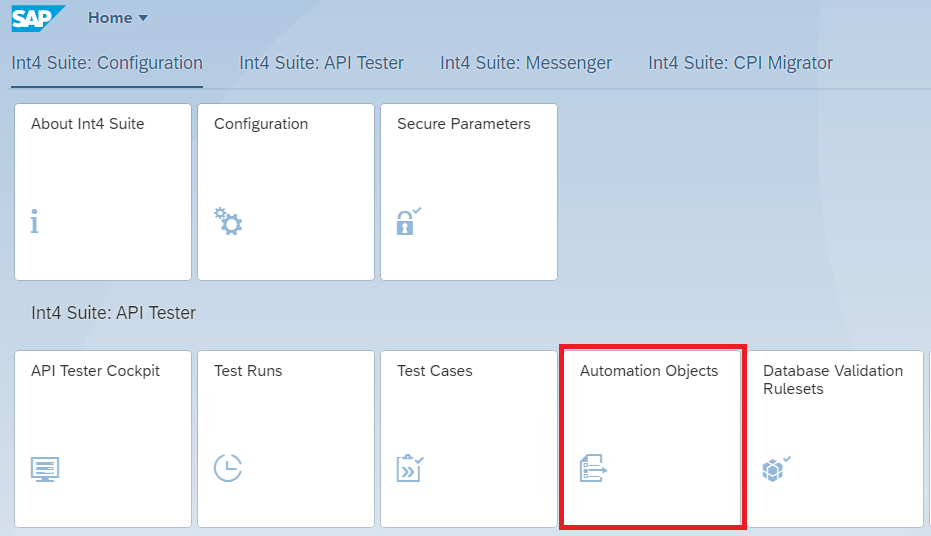Open the Automation Objects tile title
Viewport: 931px width, 536px height.
click(x=649, y=371)
